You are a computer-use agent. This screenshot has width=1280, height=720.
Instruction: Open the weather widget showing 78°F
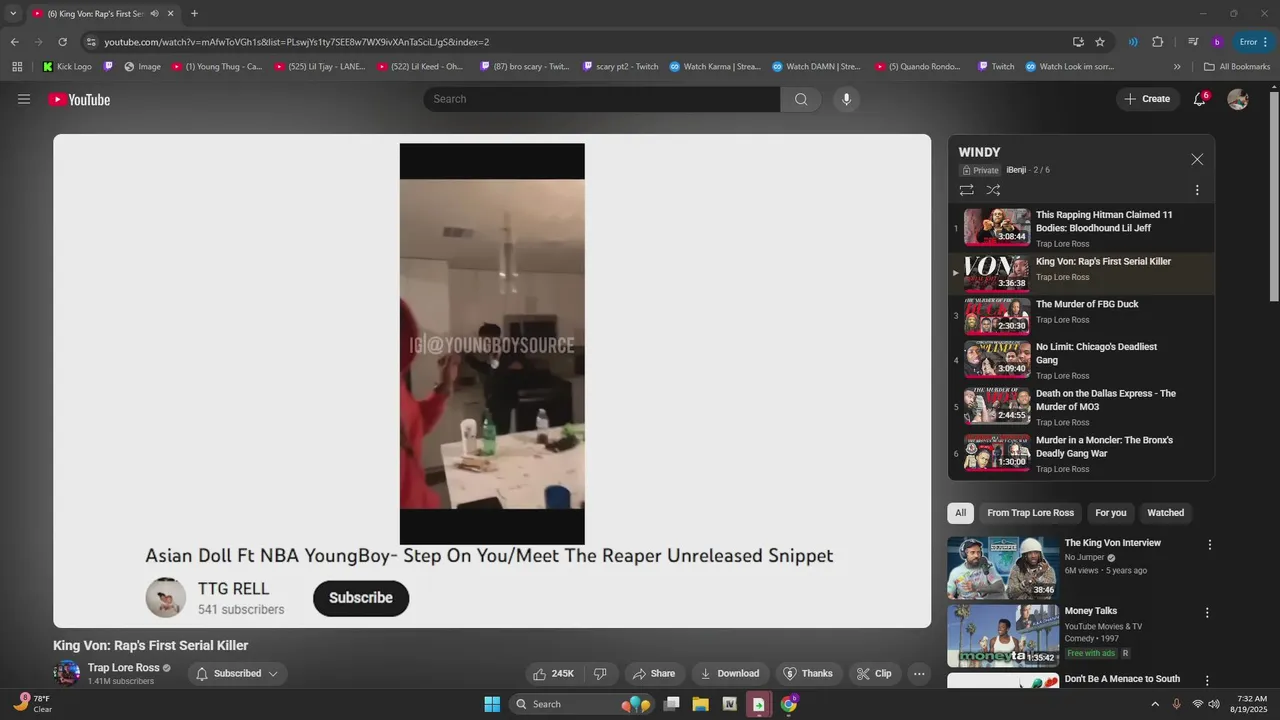(x=32, y=703)
